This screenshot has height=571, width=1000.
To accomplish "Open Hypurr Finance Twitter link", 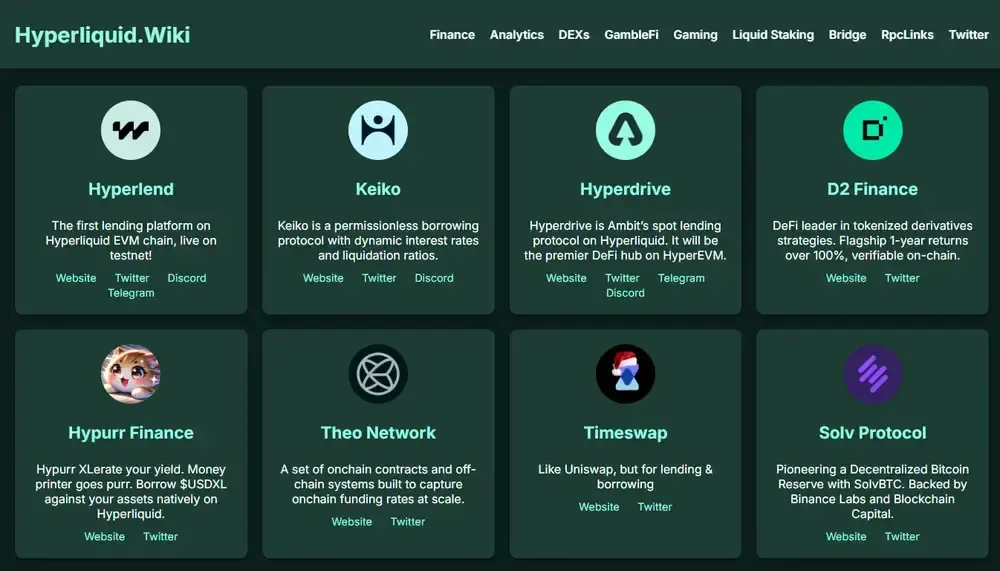I will pyautogui.click(x=160, y=537).
